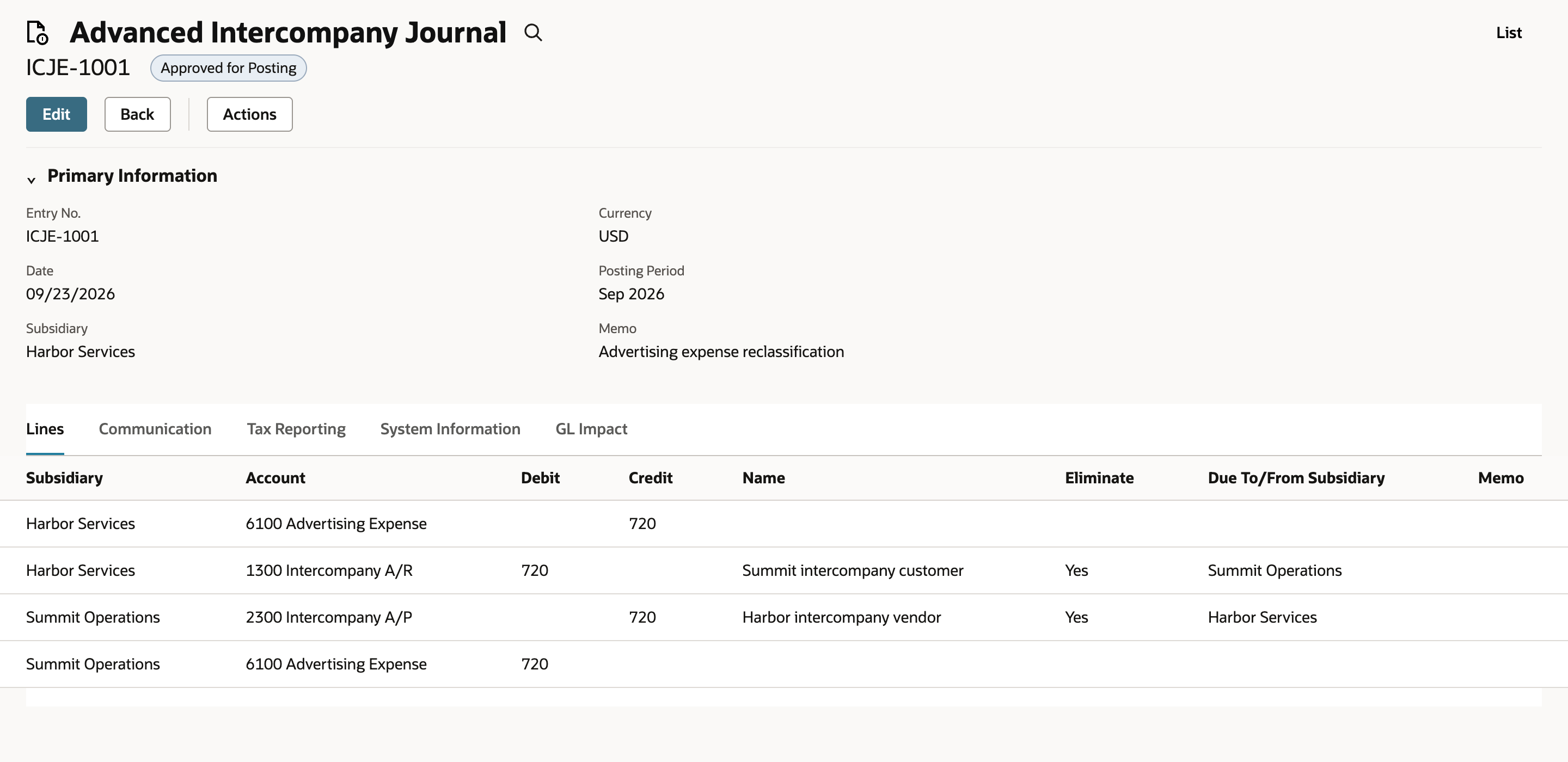This screenshot has width=1568, height=762.
Task: Select Harbor Services in the Advertising Expense row
Action: pos(81,524)
